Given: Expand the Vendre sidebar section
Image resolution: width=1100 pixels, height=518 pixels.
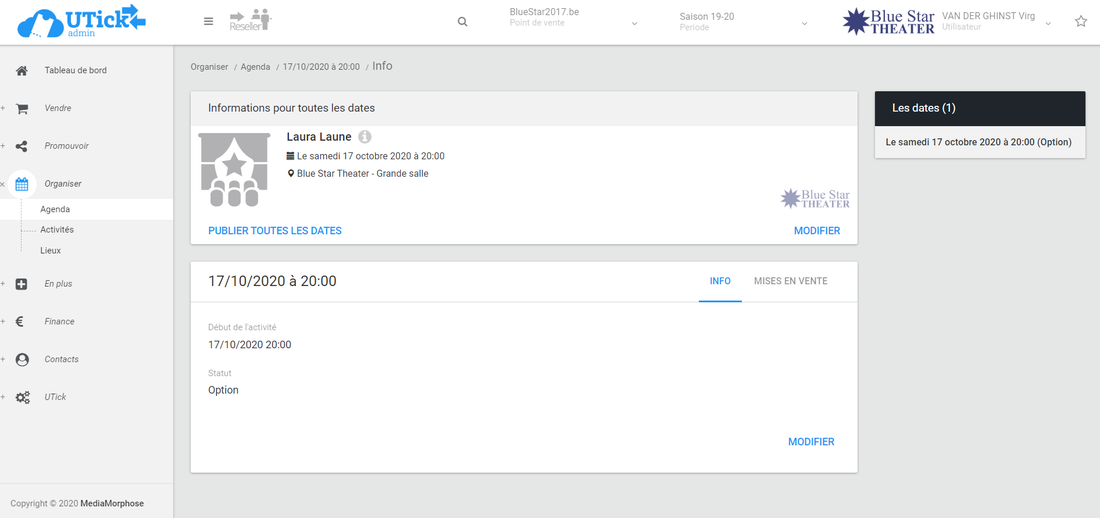Looking at the screenshot, I should 57,108.
